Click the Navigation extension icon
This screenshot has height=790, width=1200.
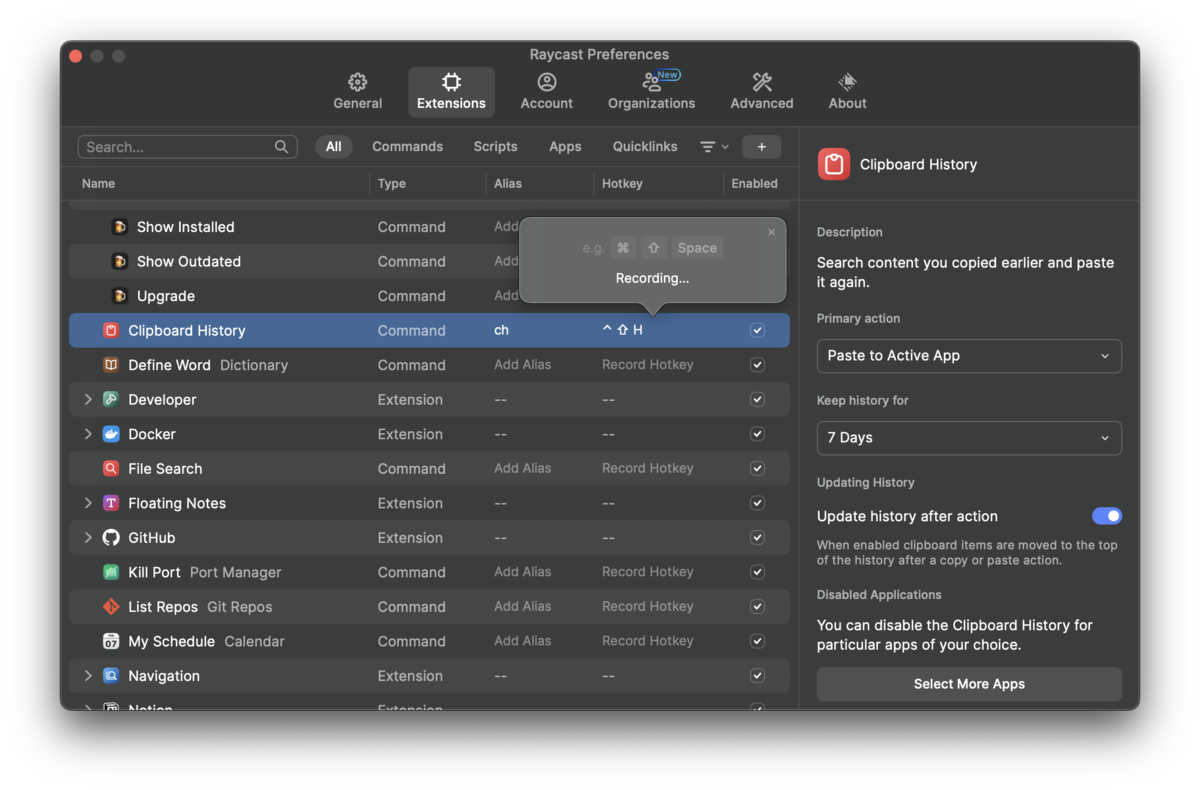point(111,676)
